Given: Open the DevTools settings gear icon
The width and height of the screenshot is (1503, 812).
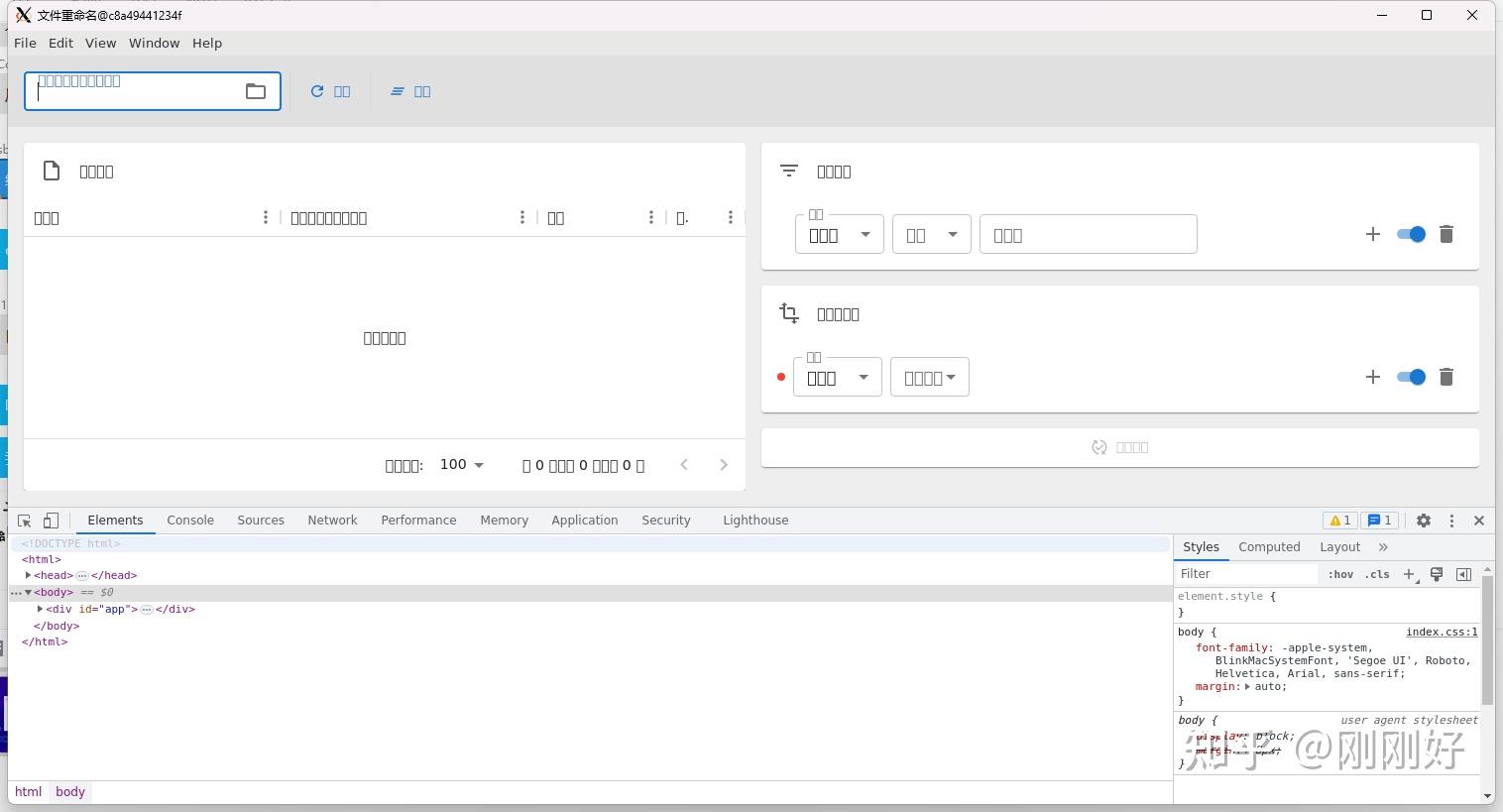Looking at the screenshot, I should click(1424, 520).
